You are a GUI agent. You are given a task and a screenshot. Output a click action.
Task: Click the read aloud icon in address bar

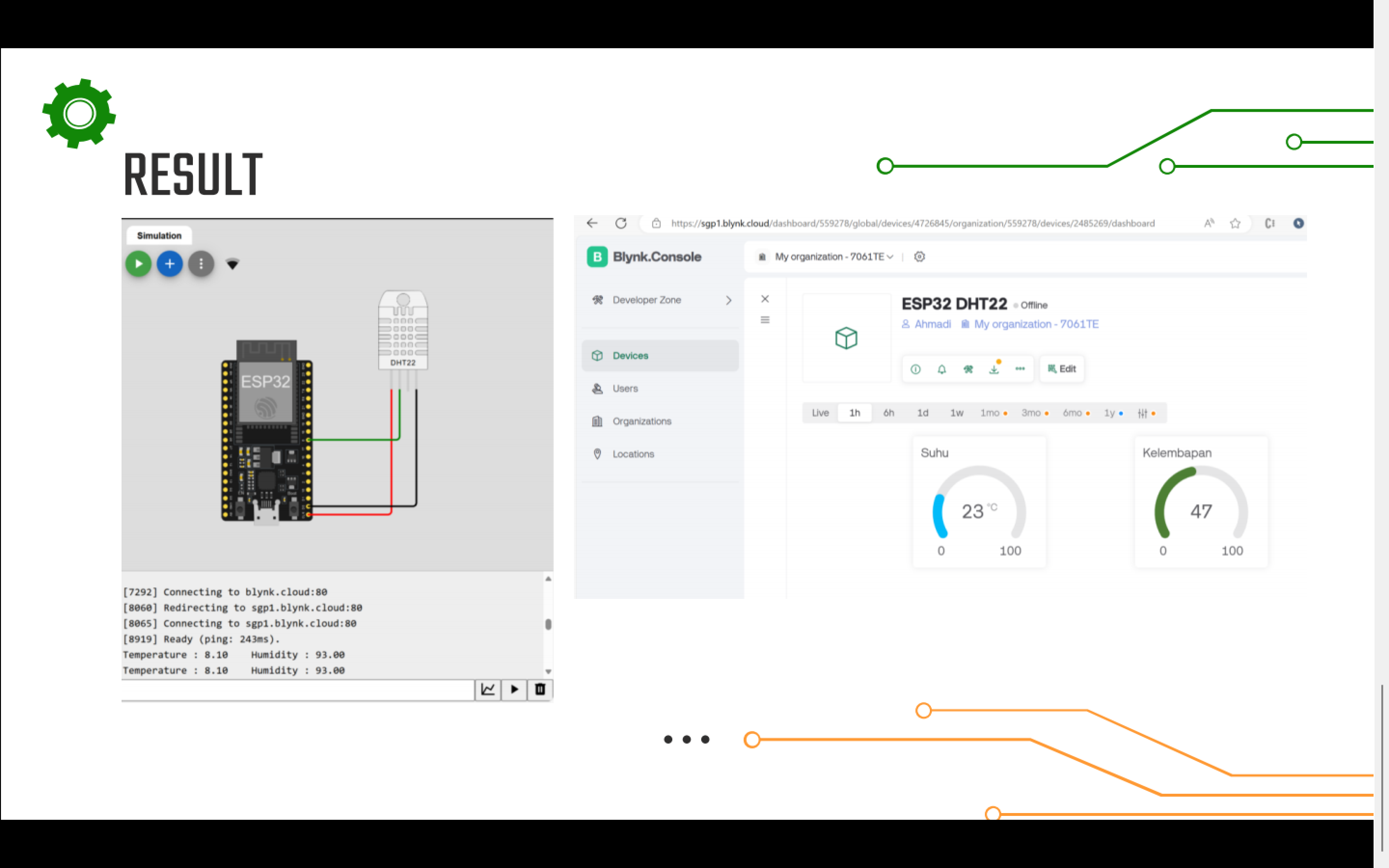(x=1209, y=223)
